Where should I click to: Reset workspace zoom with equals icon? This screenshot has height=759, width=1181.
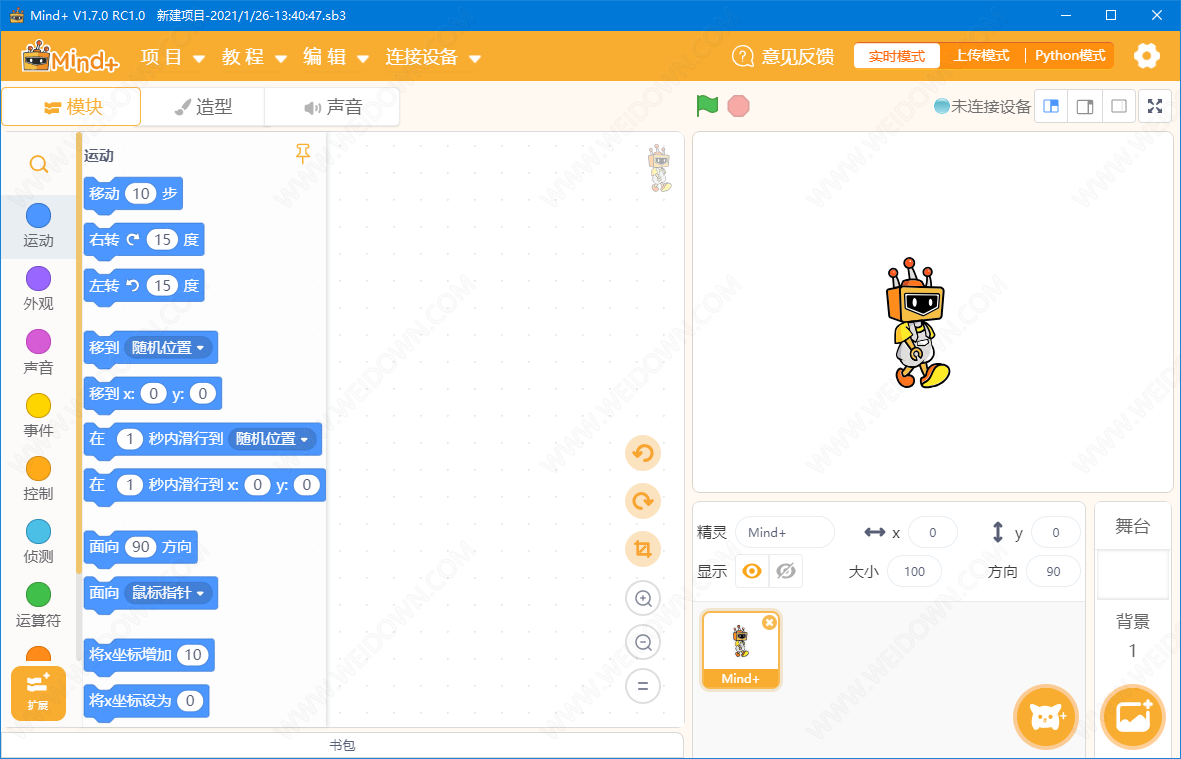click(x=642, y=686)
